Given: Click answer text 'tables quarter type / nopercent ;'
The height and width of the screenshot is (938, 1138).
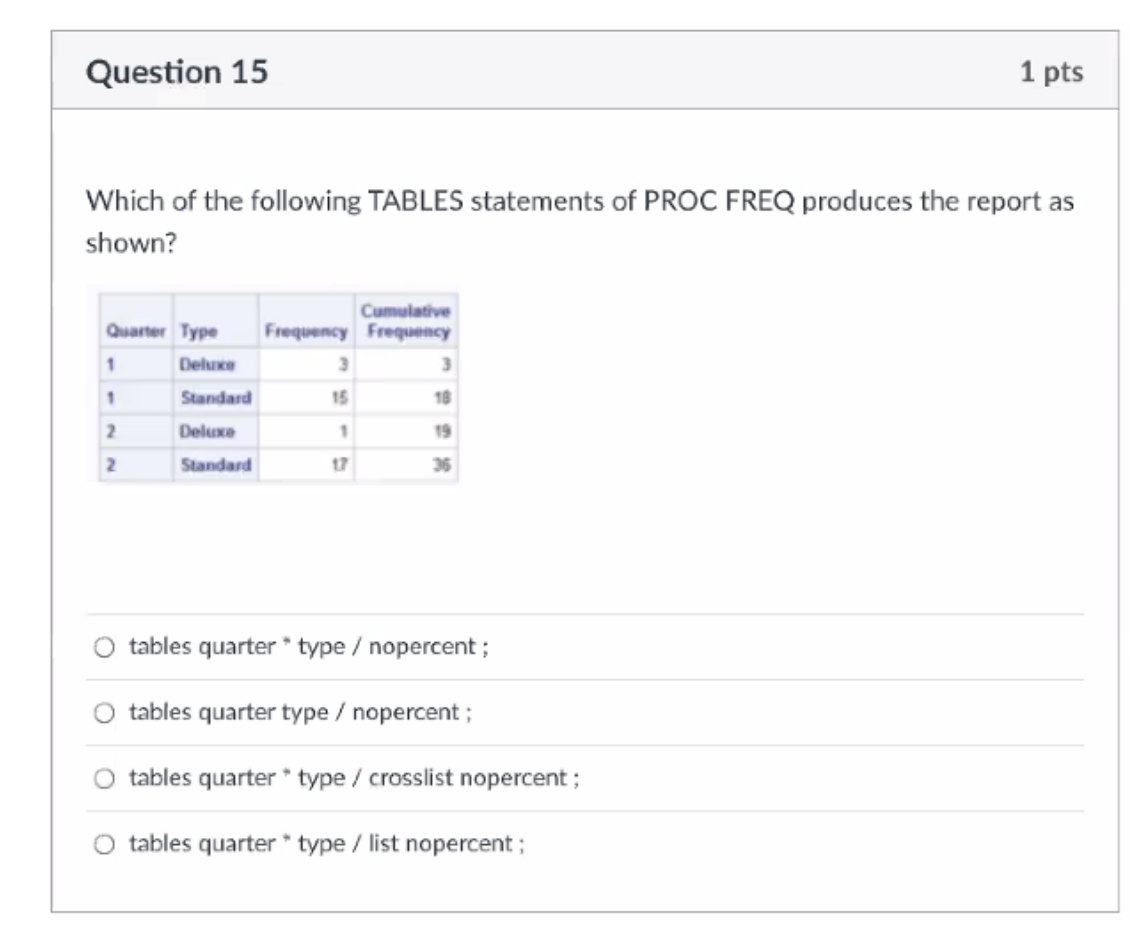Looking at the screenshot, I should (x=300, y=712).
